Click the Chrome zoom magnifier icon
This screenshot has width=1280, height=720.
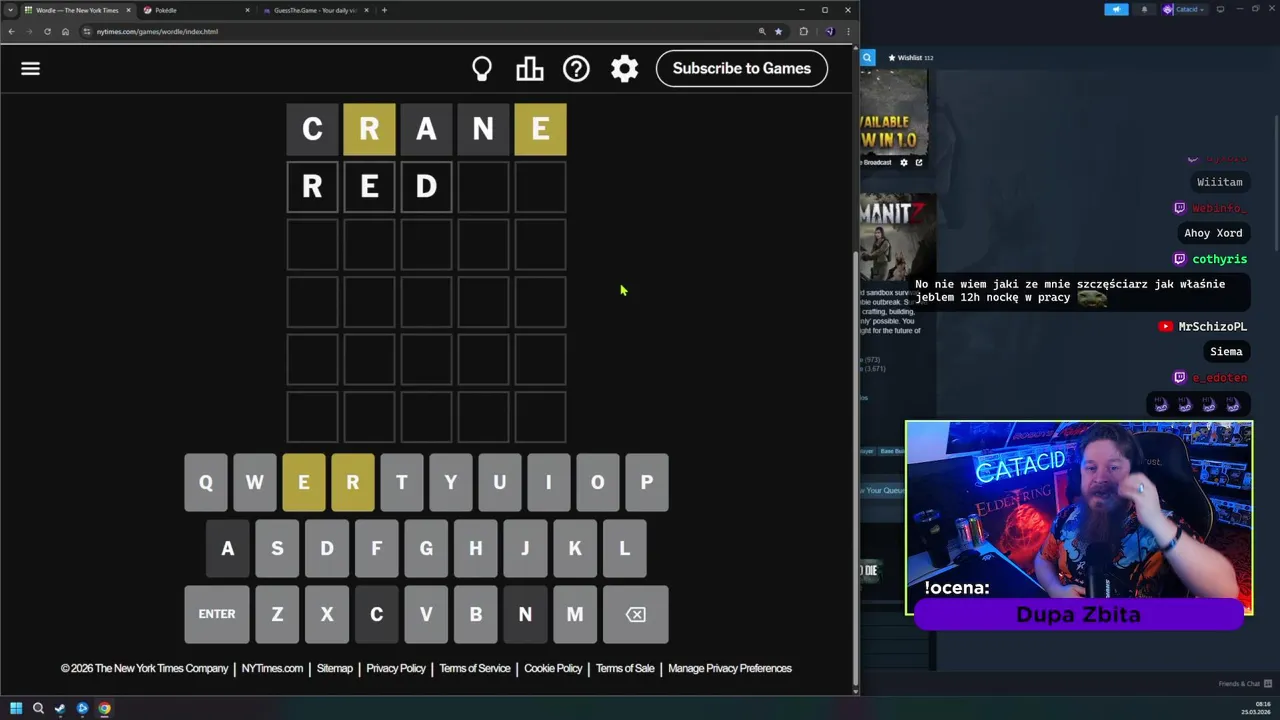[x=762, y=31]
